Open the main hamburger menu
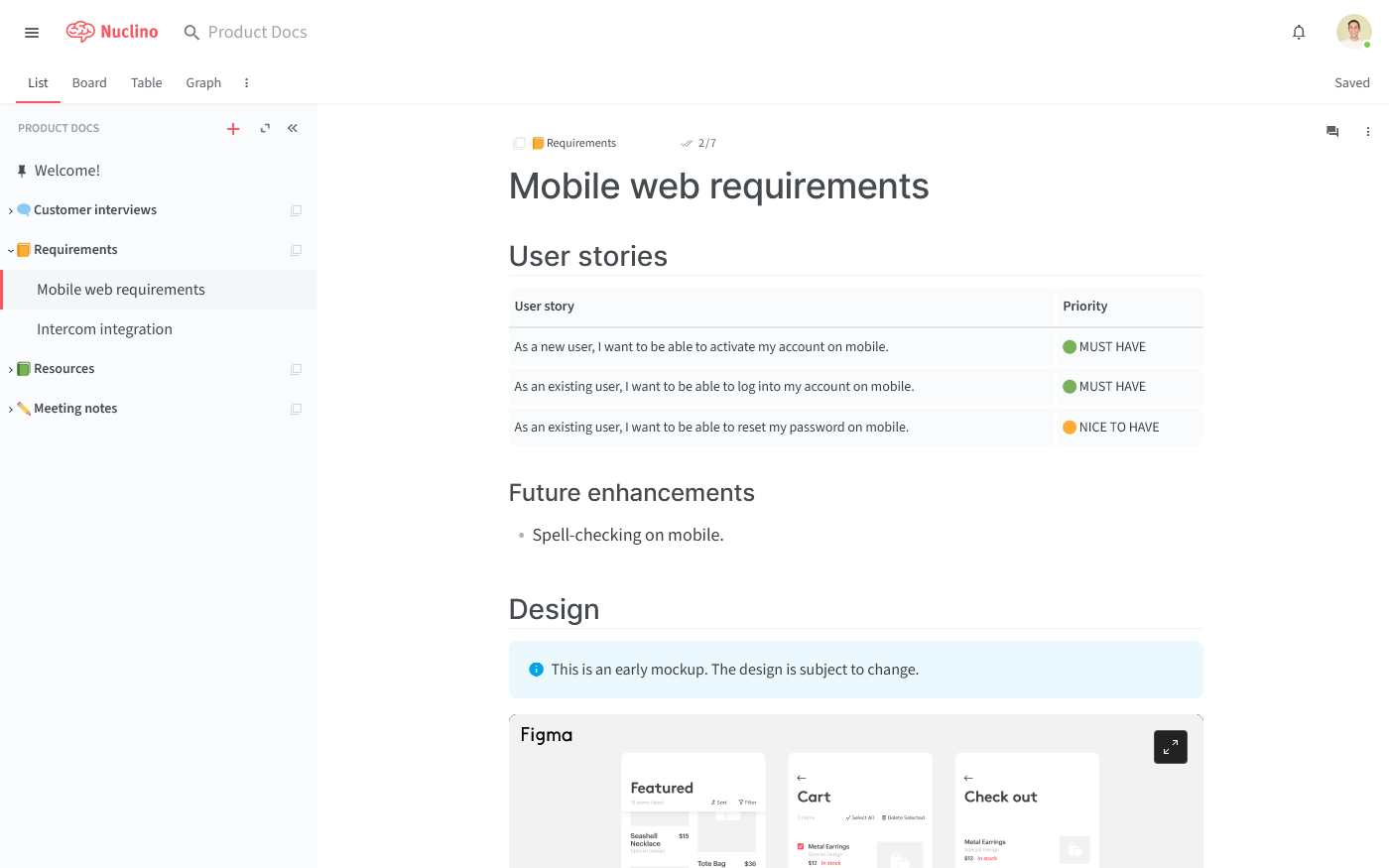This screenshot has height=868, width=1389. click(x=31, y=32)
